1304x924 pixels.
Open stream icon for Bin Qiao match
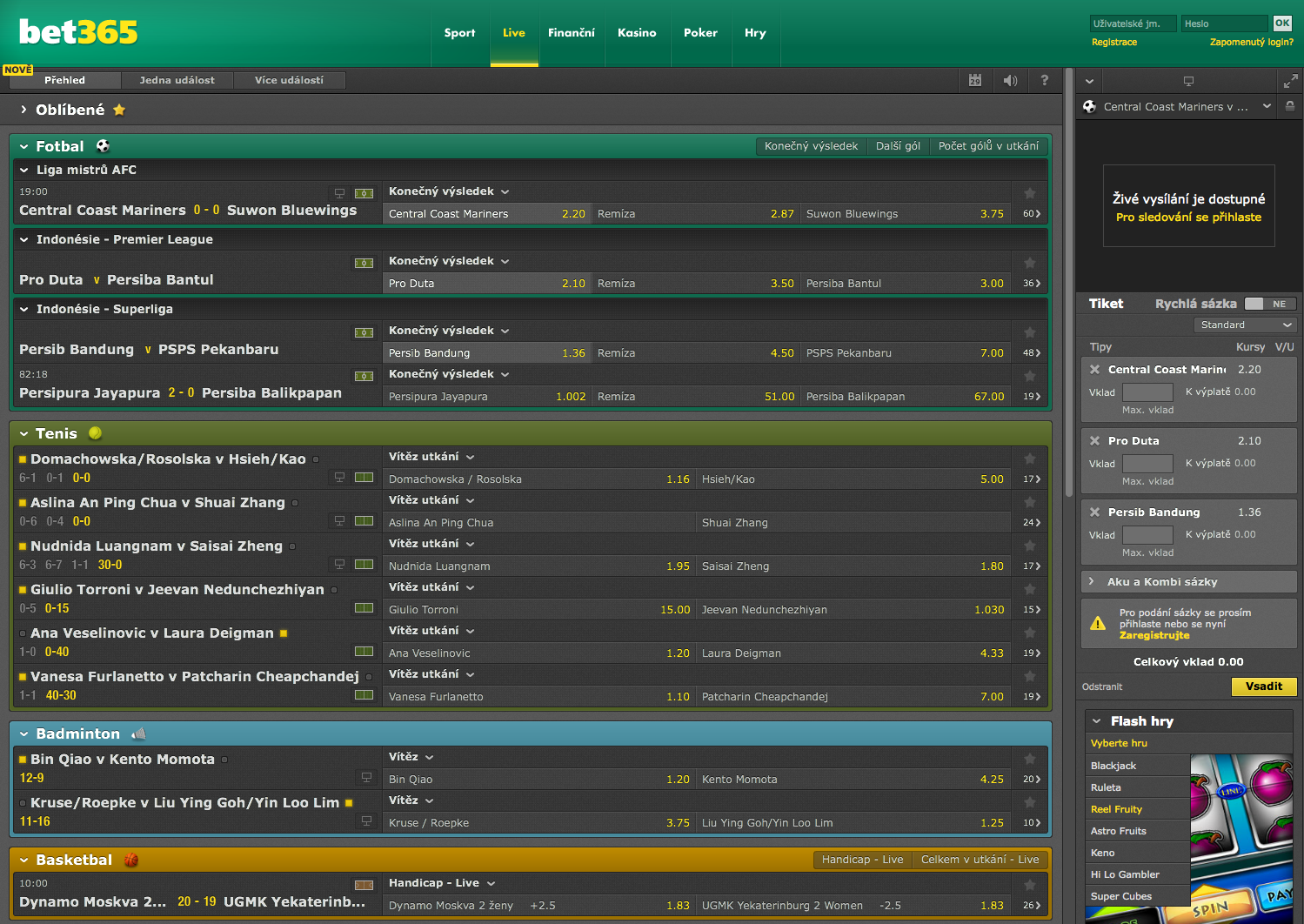click(366, 777)
